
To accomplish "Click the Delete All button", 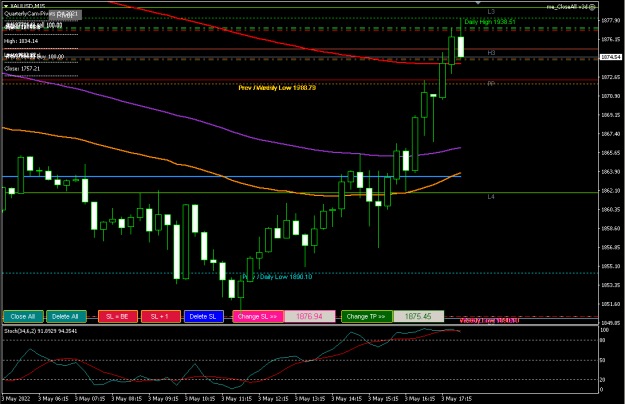I will tap(66, 317).
